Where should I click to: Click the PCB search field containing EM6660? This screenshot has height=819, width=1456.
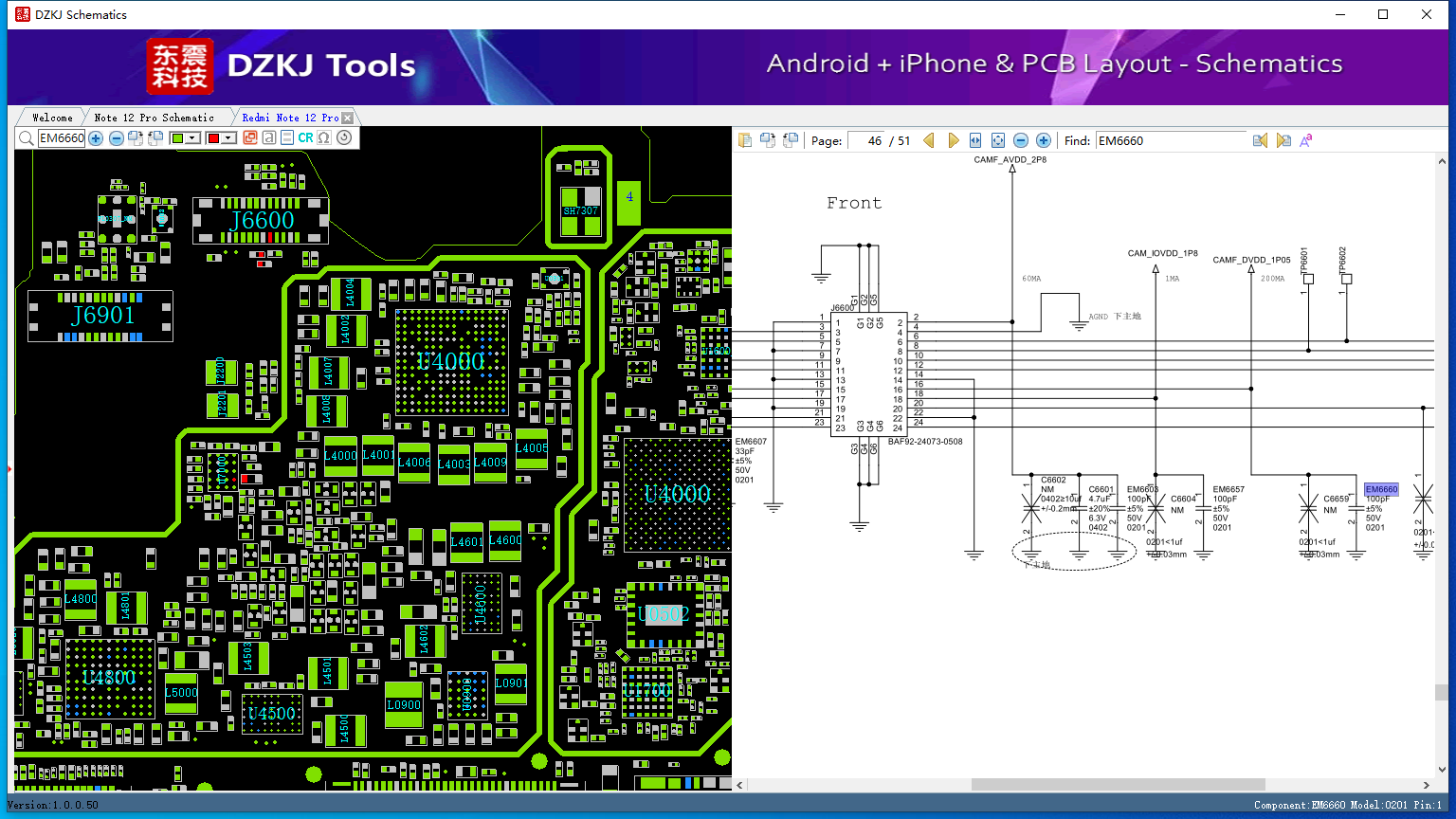(62, 138)
